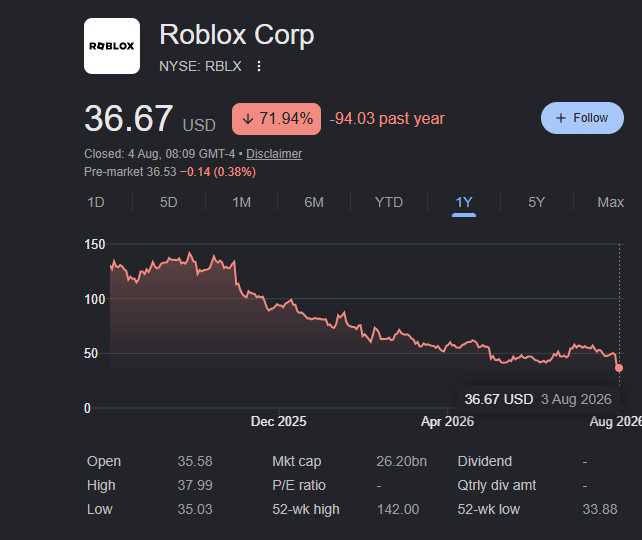This screenshot has height=540, width=642.
Task: Select the 5Y time range tab
Action: point(536,202)
